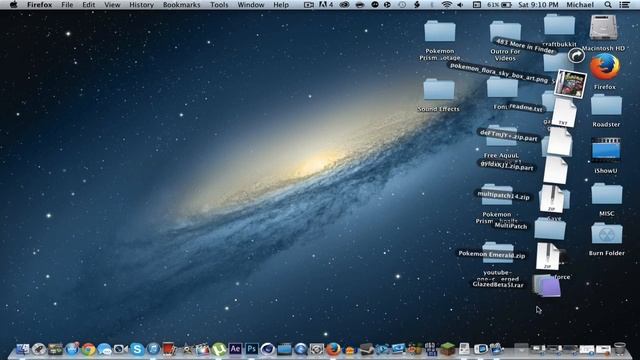The width and height of the screenshot is (640, 360).
Task: Open the Apple menu
Action: [13, 5]
